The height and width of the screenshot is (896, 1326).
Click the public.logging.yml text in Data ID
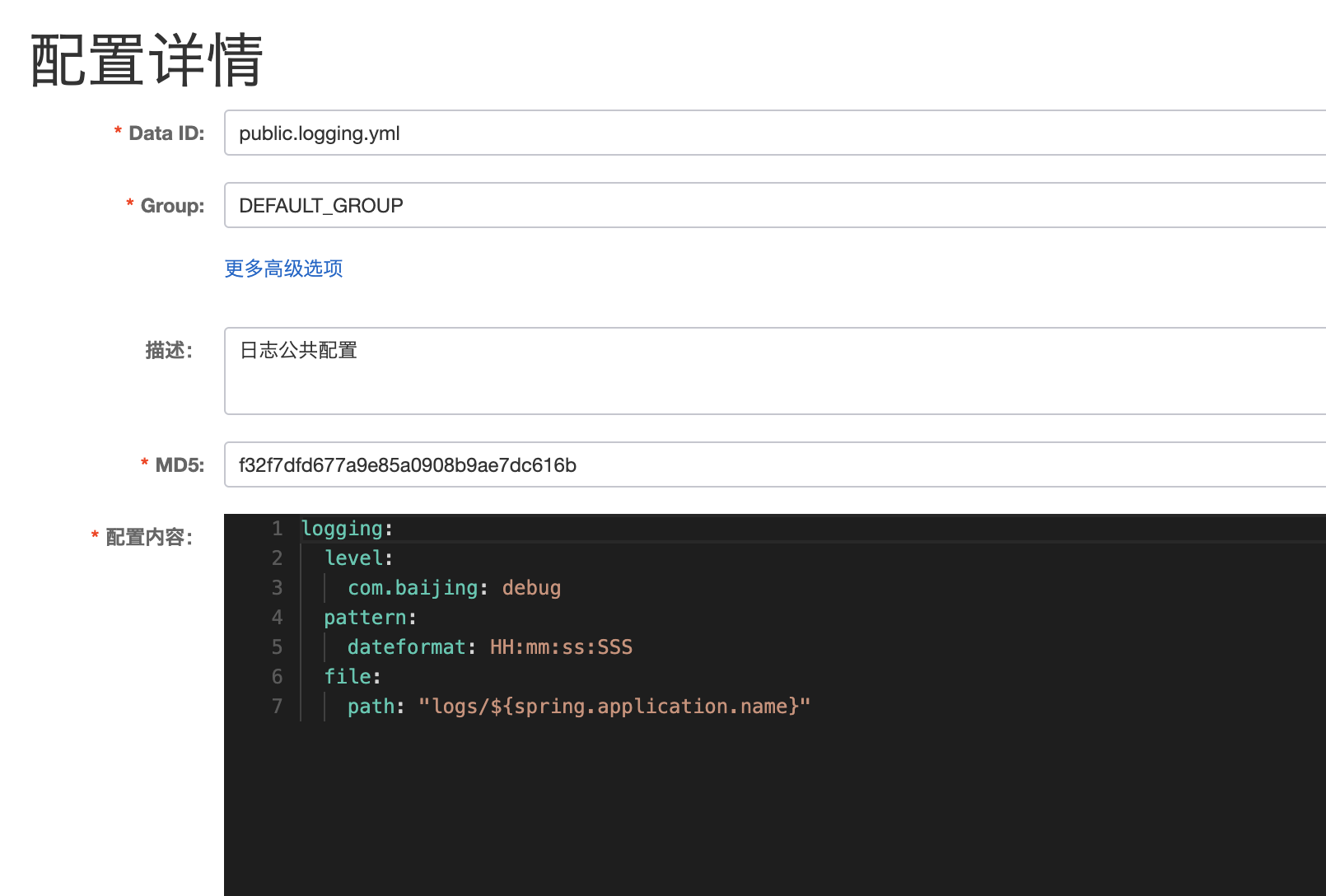(x=319, y=133)
